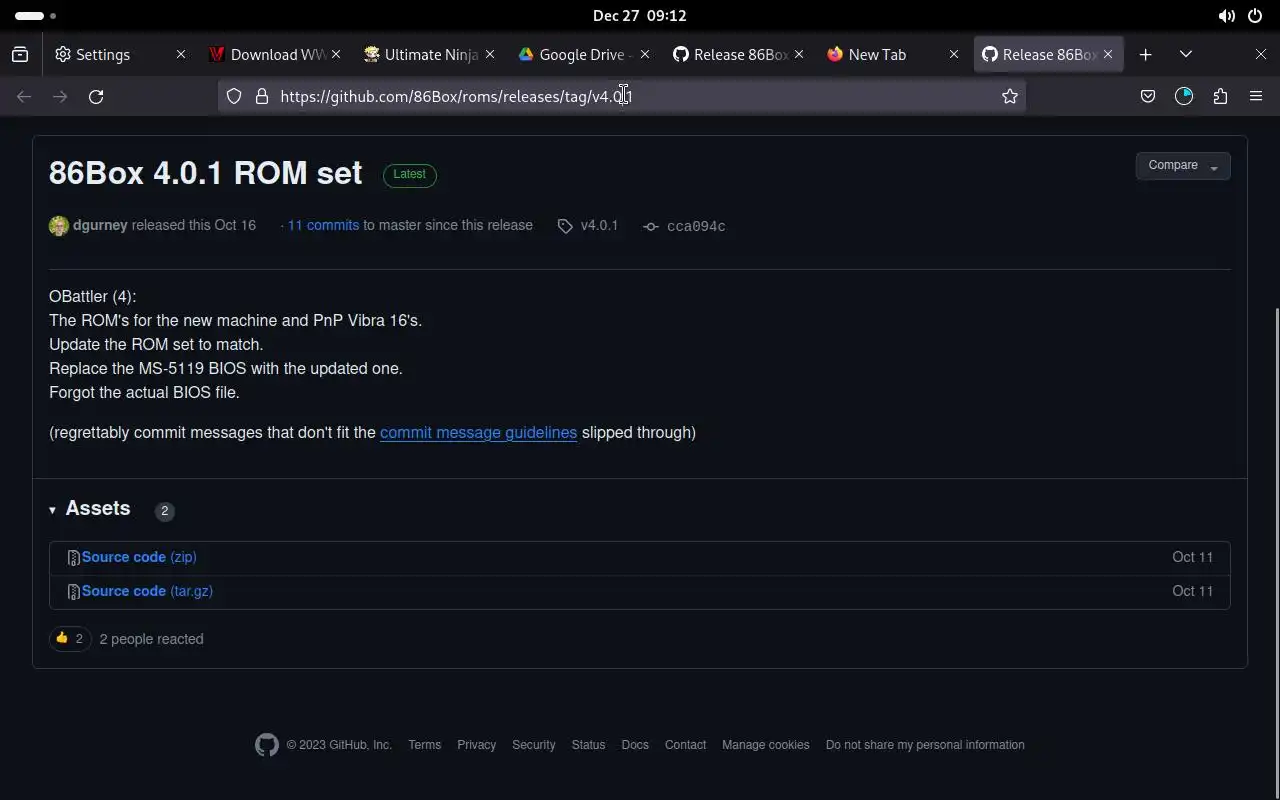Open a new tab with the plus button
This screenshot has height=800, width=1280.
point(1146,54)
